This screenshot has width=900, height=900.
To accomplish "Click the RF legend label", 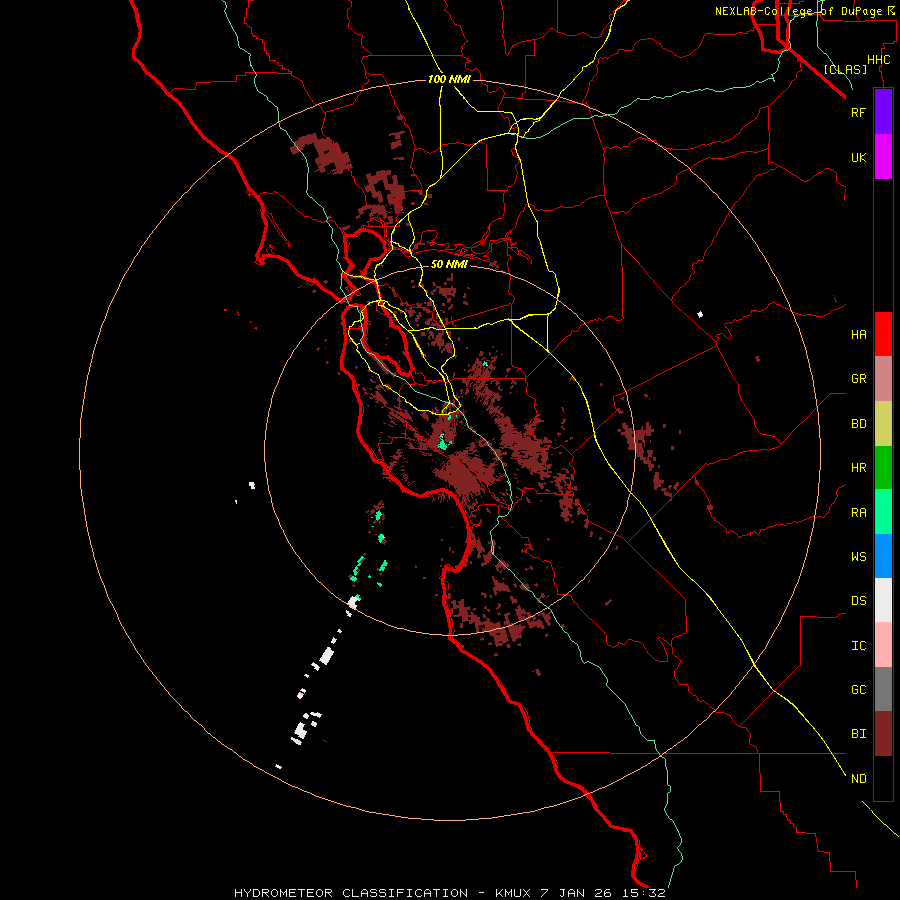I will pos(858,113).
